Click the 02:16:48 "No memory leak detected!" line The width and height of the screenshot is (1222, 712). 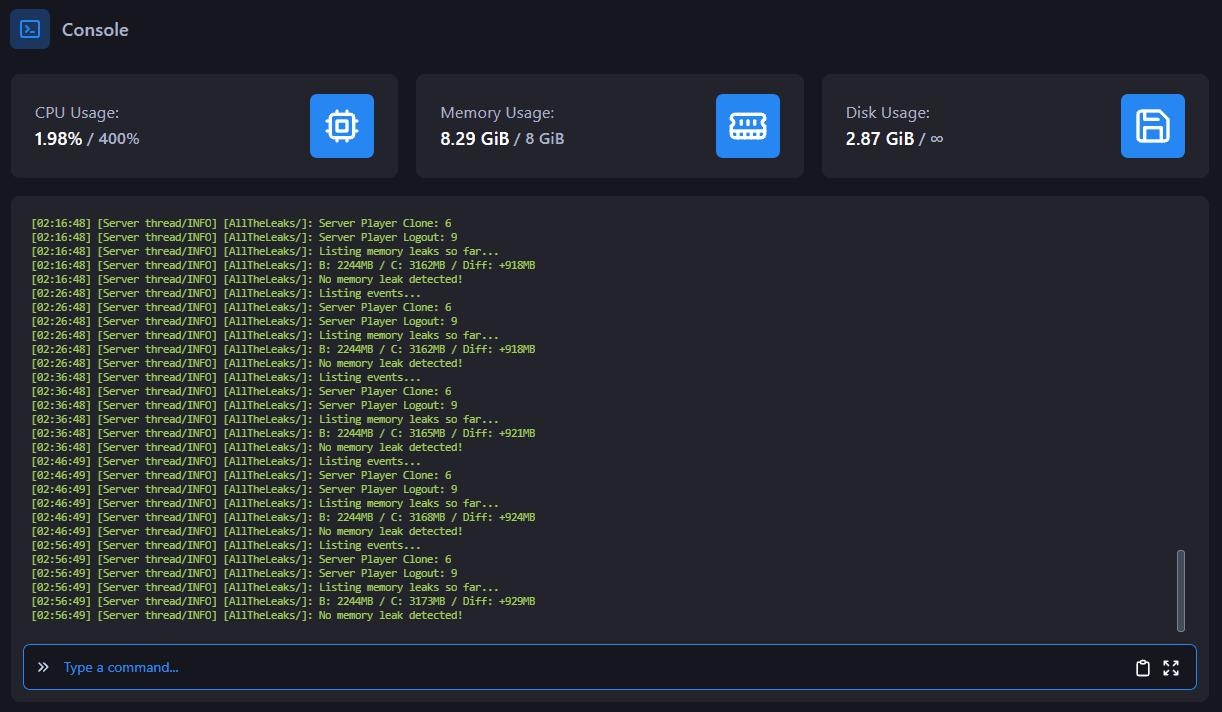(x=247, y=280)
